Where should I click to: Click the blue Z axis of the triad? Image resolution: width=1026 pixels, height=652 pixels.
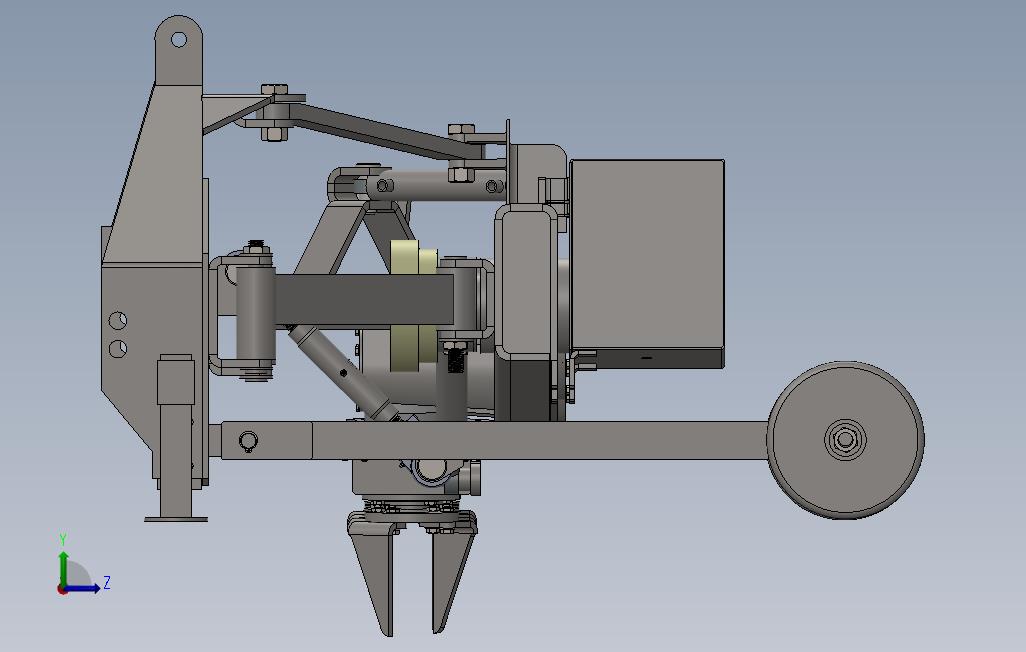[x=82, y=588]
